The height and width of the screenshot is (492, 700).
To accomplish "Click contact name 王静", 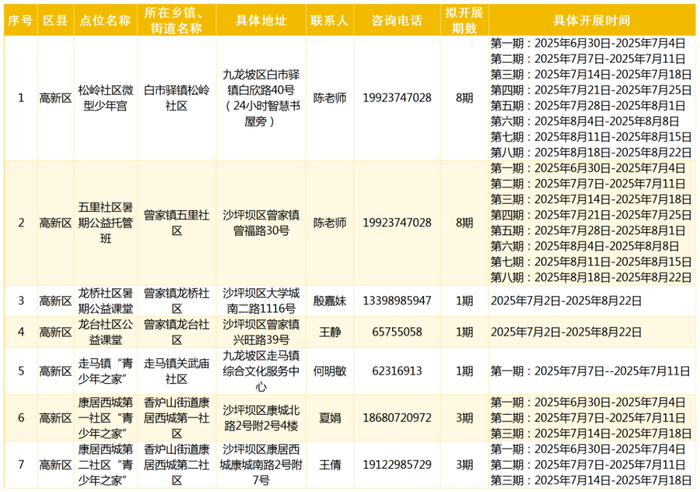I will (330, 332).
